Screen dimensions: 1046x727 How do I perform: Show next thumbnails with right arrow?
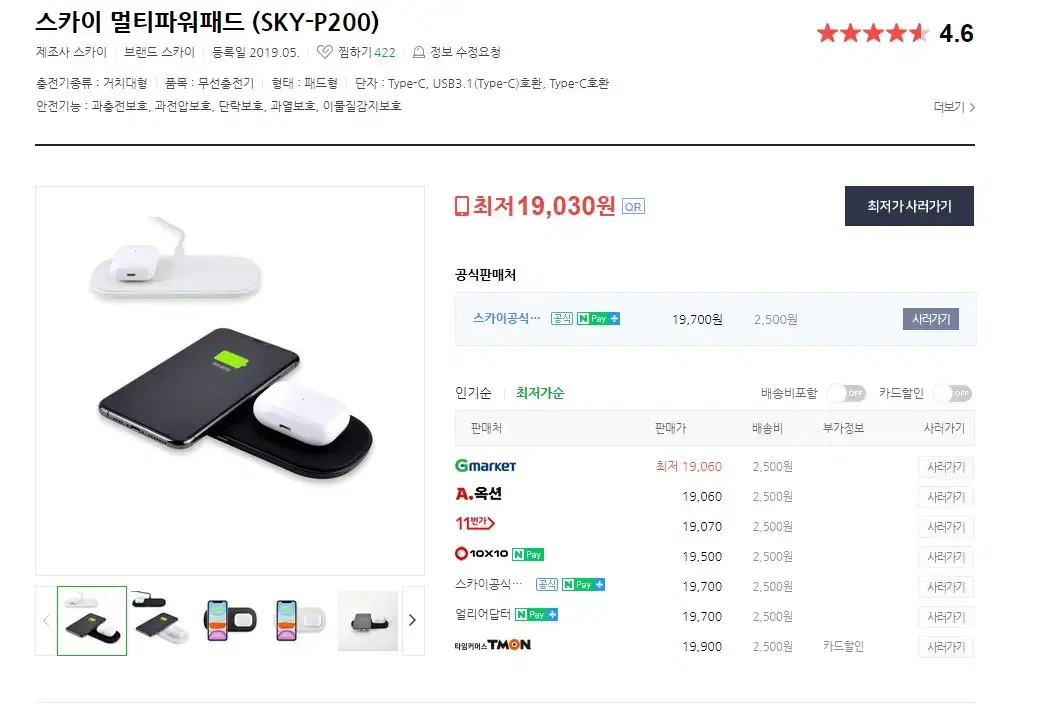point(412,620)
